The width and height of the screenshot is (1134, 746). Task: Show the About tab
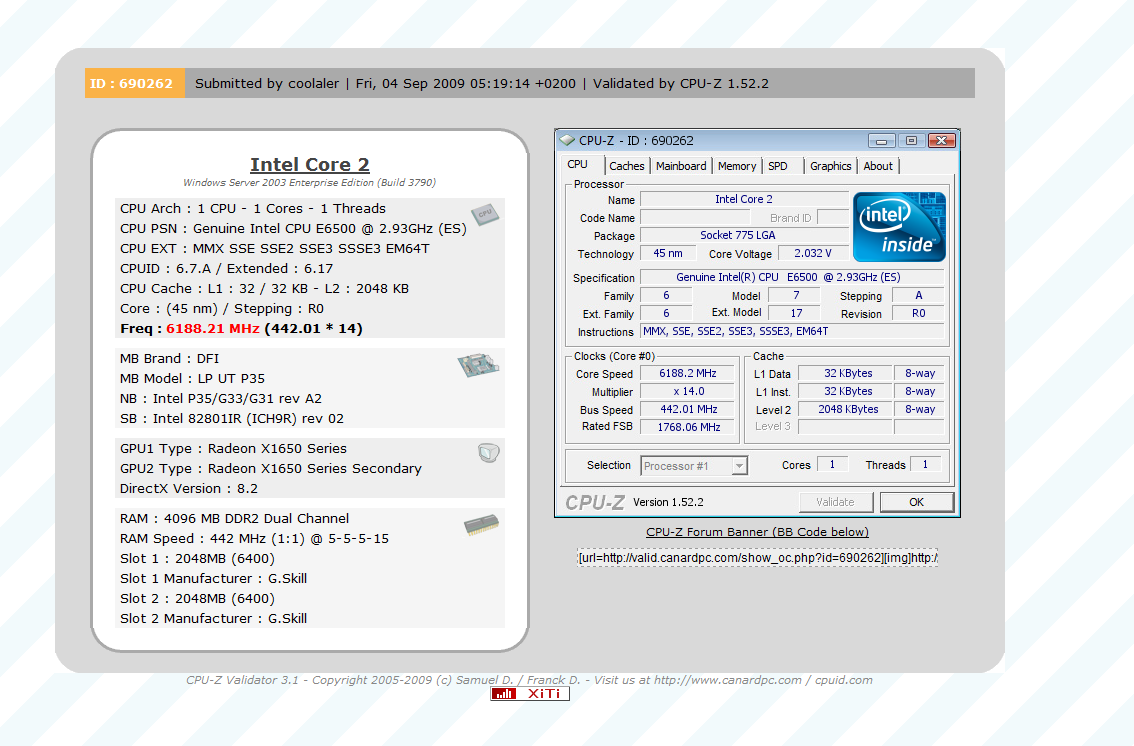(x=878, y=166)
